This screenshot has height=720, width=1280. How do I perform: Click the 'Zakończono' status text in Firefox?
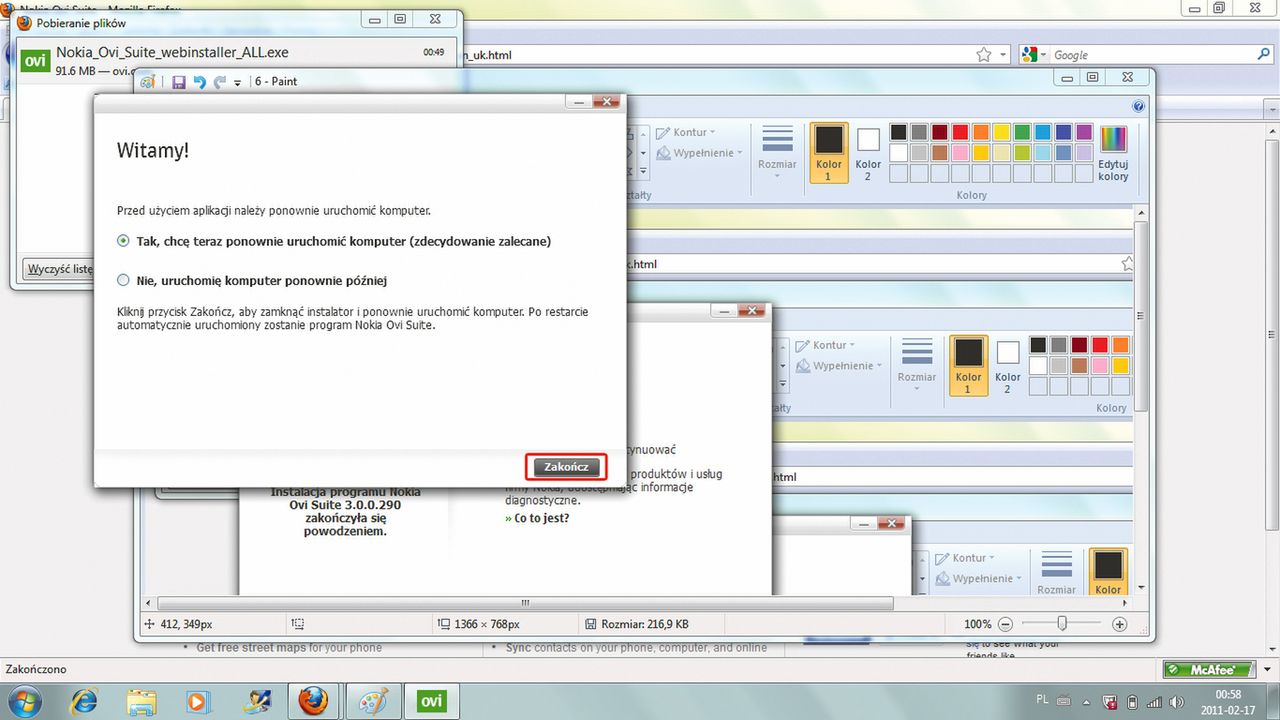coord(36,669)
